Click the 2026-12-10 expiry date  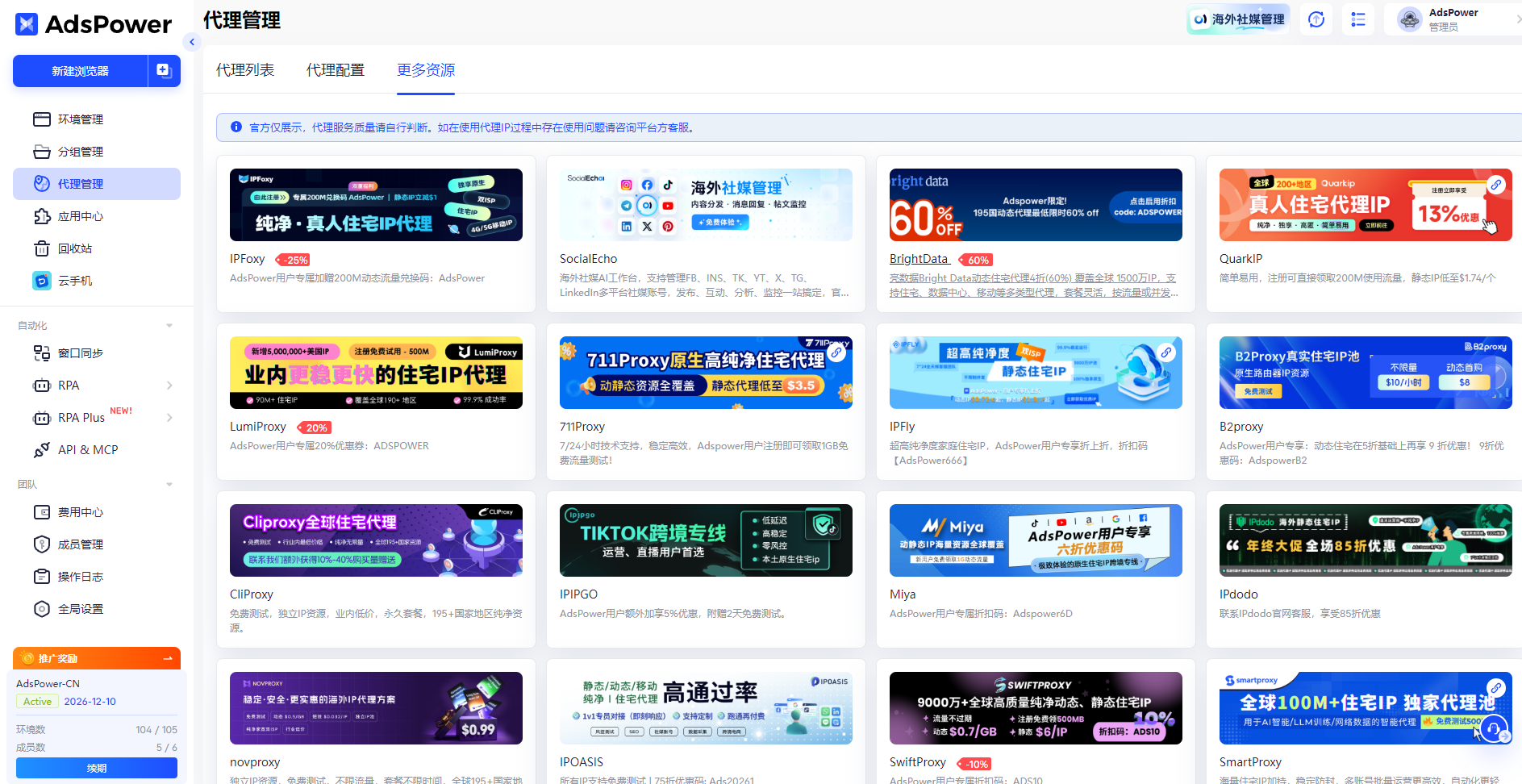pos(90,702)
